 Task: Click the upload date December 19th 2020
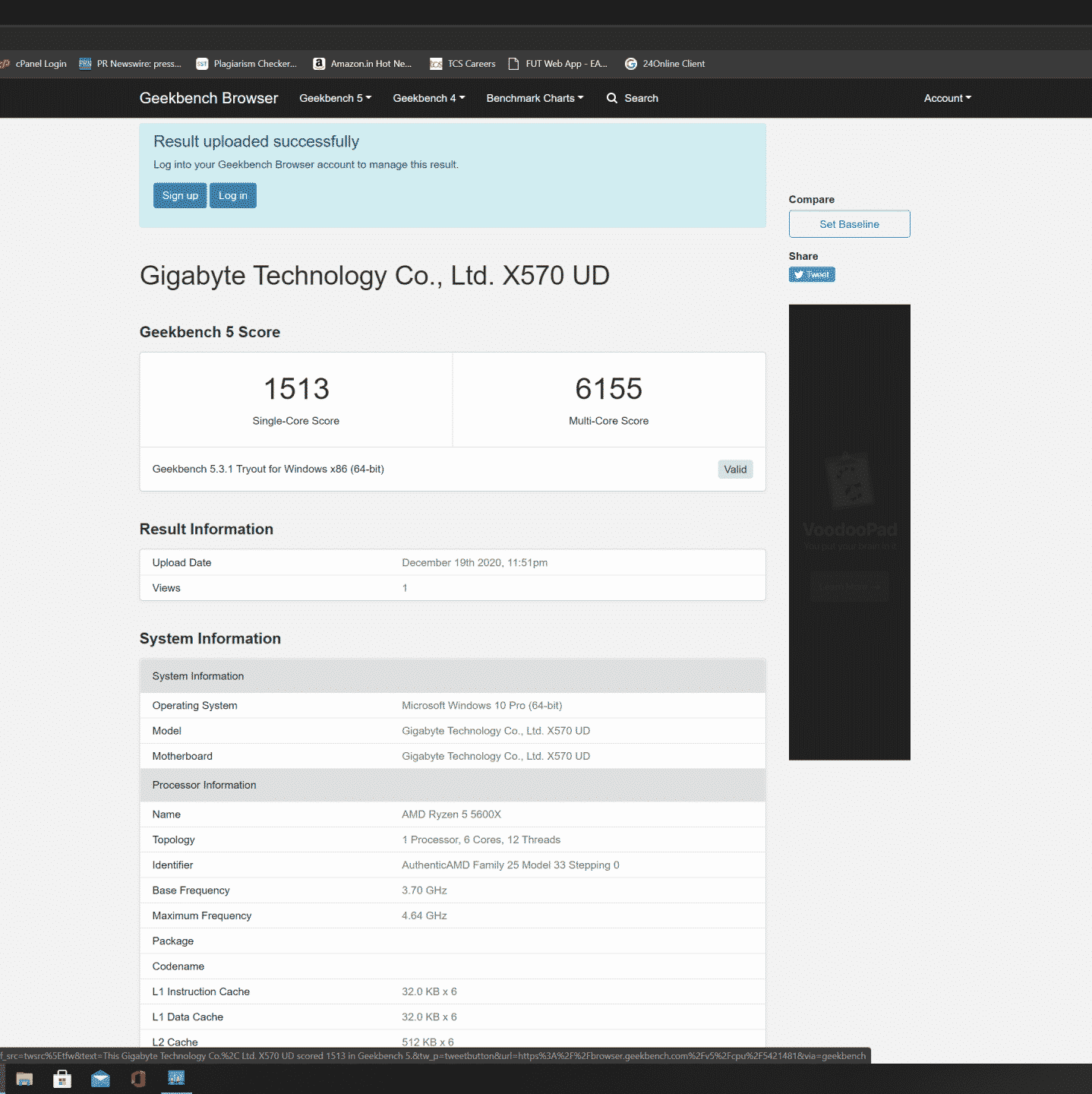pos(475,563)
